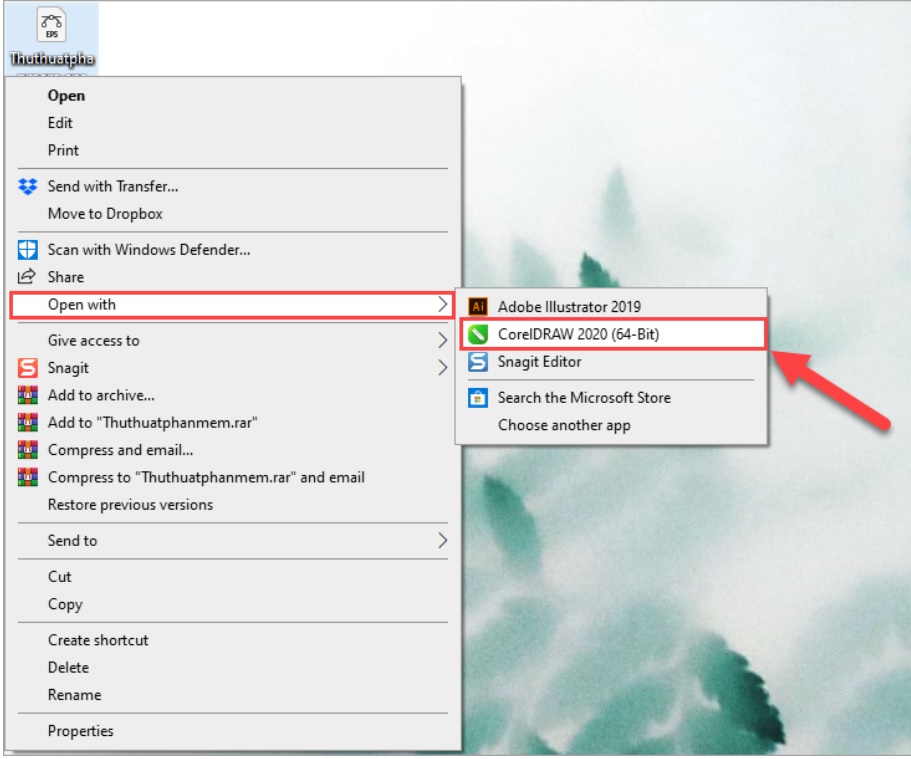Select Scan with Windows Defender...

233,250
